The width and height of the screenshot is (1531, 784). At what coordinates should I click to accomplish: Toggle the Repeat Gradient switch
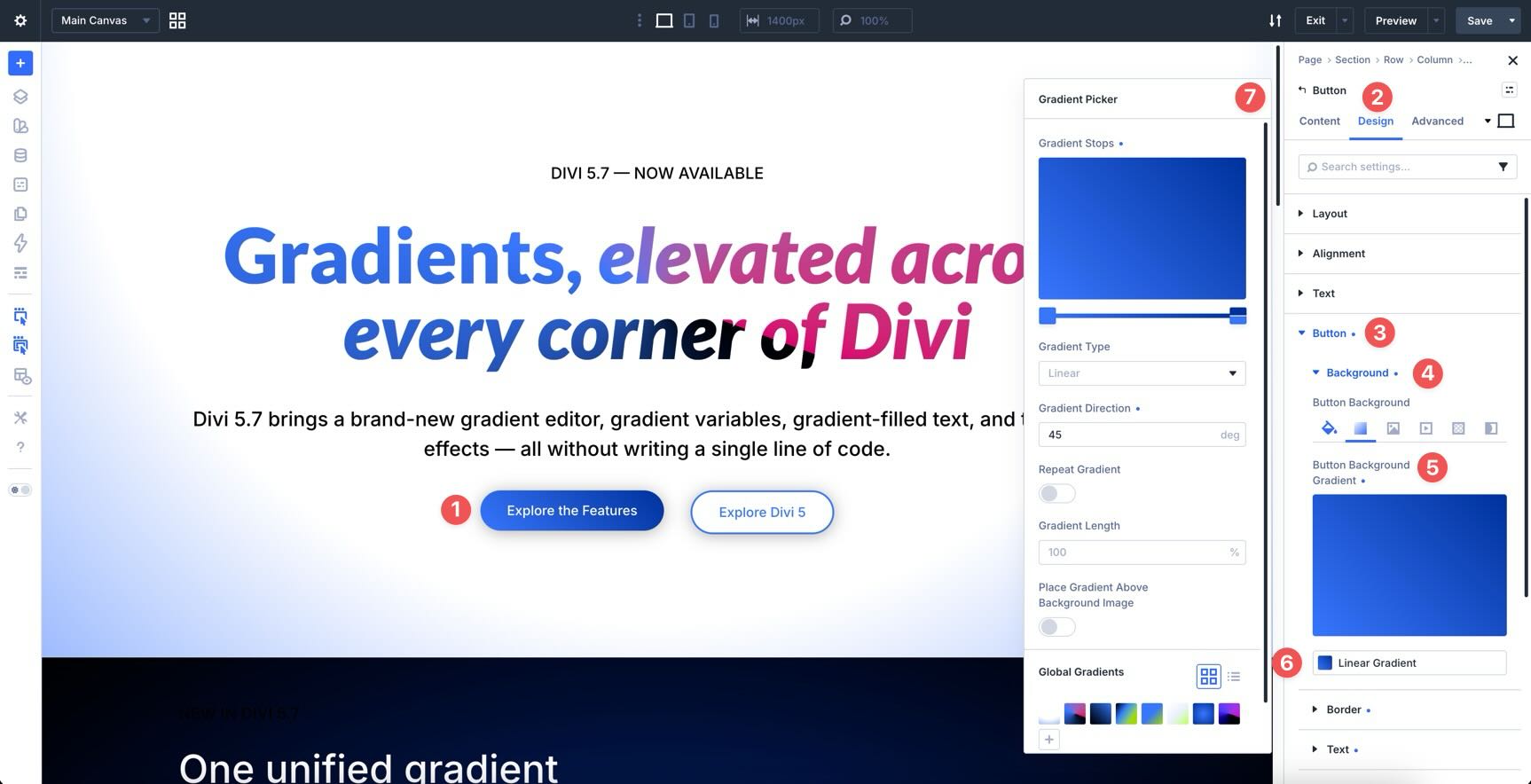pos(1056,493)
